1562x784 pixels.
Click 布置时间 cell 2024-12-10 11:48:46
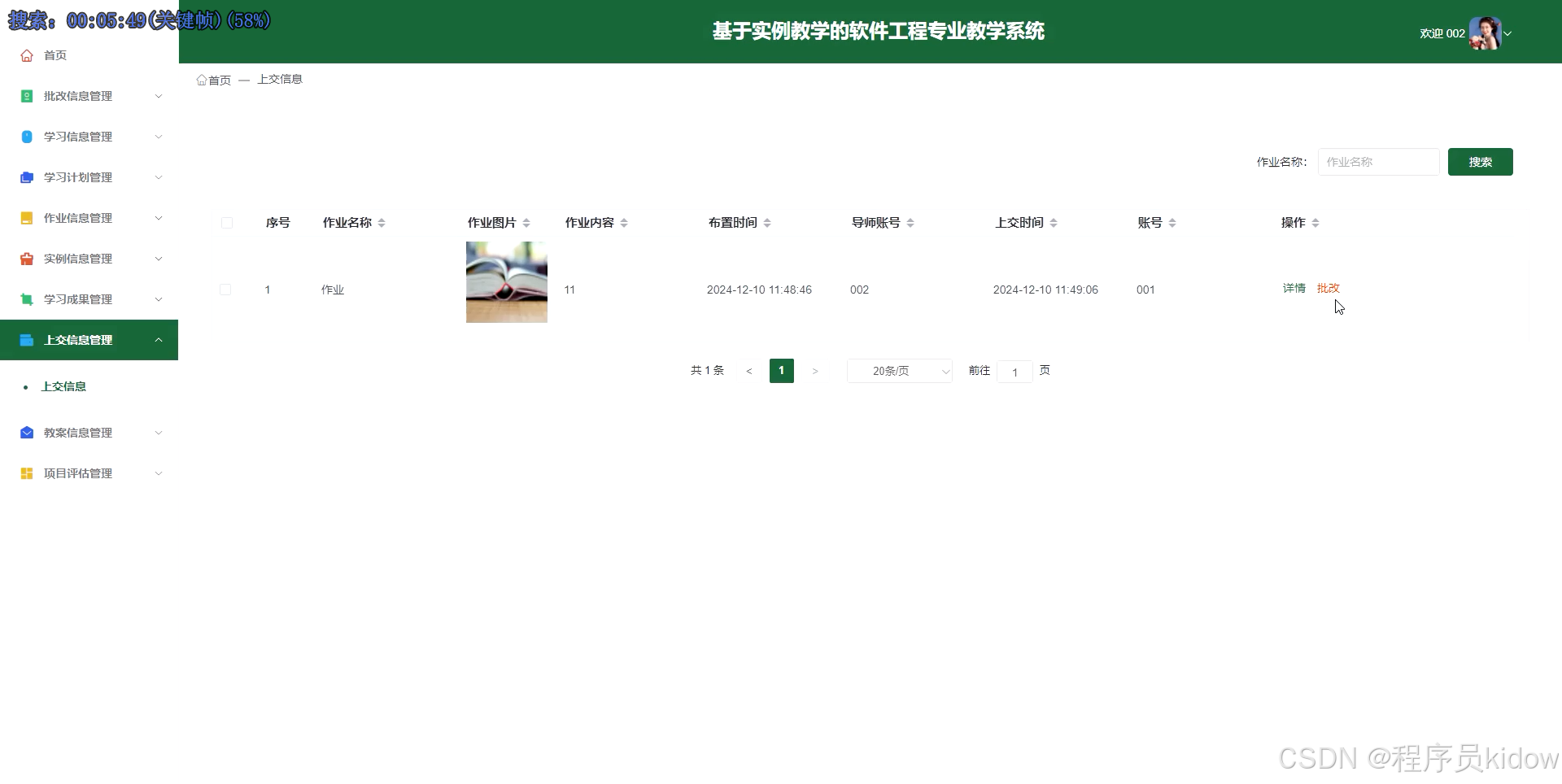pos(759,290)
